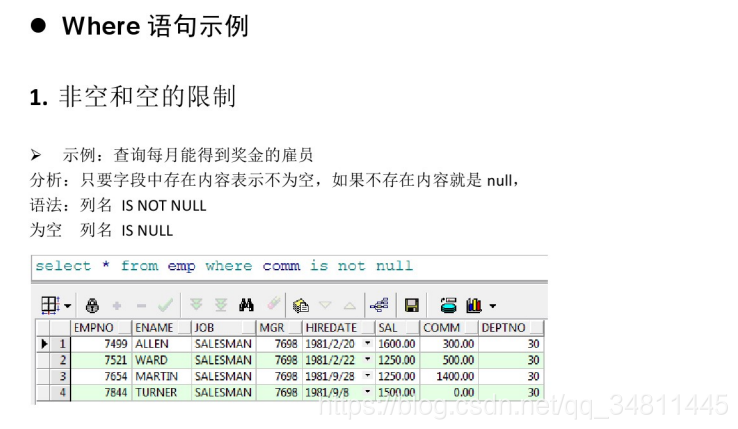Click the WARD name cell
Image resolution: width=738 pixels, height=429 pixels.
pos(161,360)
